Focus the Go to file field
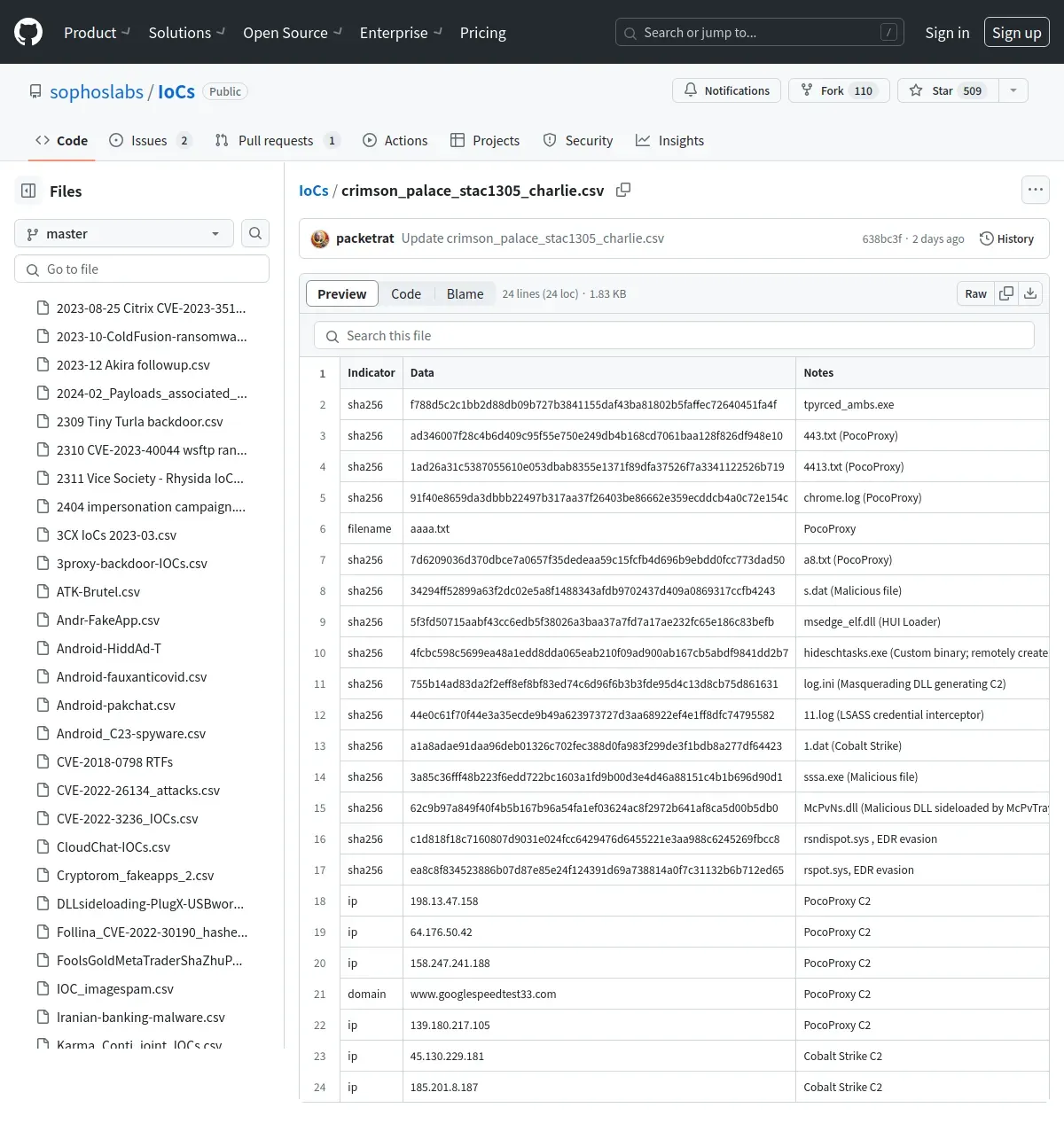The image size is (1064, 1139). point(142,269)
